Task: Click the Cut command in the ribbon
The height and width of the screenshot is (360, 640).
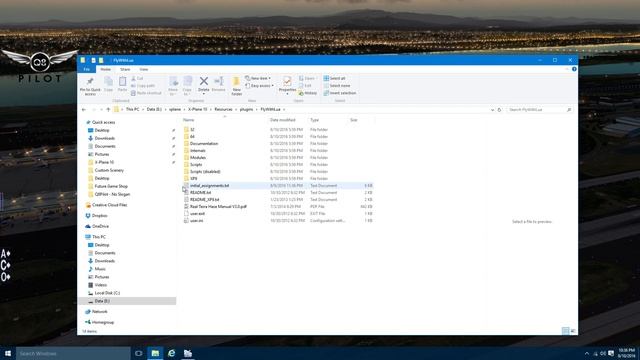Action: (137, 78)
